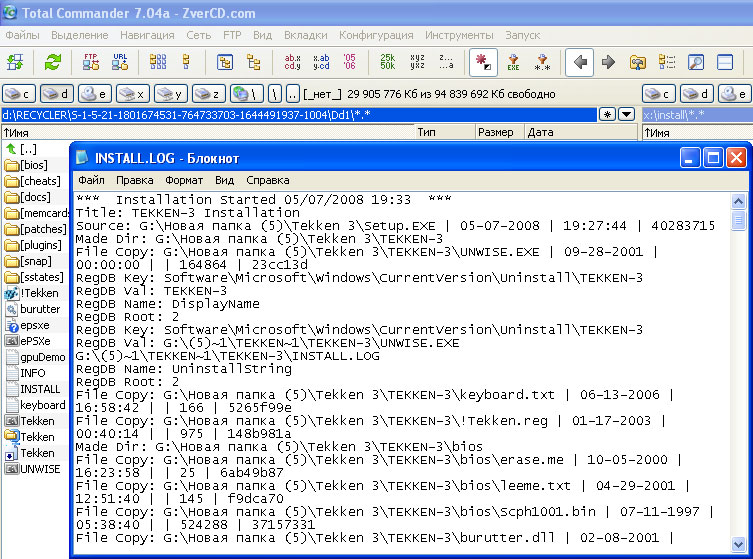Image resolution: width=753 pixels, height=559 pixels.
Task: Go up via [..] entry
Action: click(x=21, y=149)
